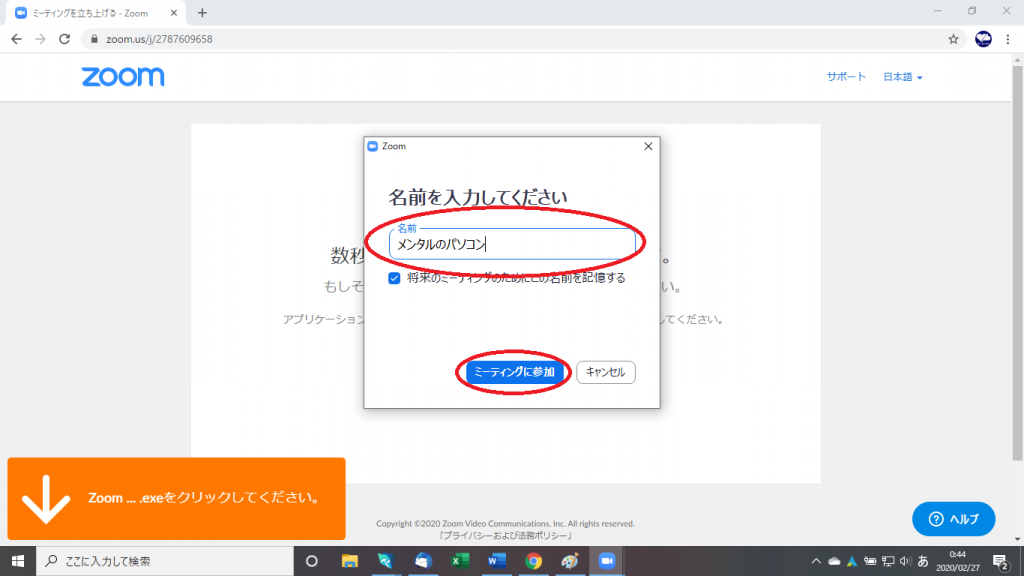Screen dimensions: 1024x576
Task: Expand the 日本語 language dropdown
Action: pos(903,77)
